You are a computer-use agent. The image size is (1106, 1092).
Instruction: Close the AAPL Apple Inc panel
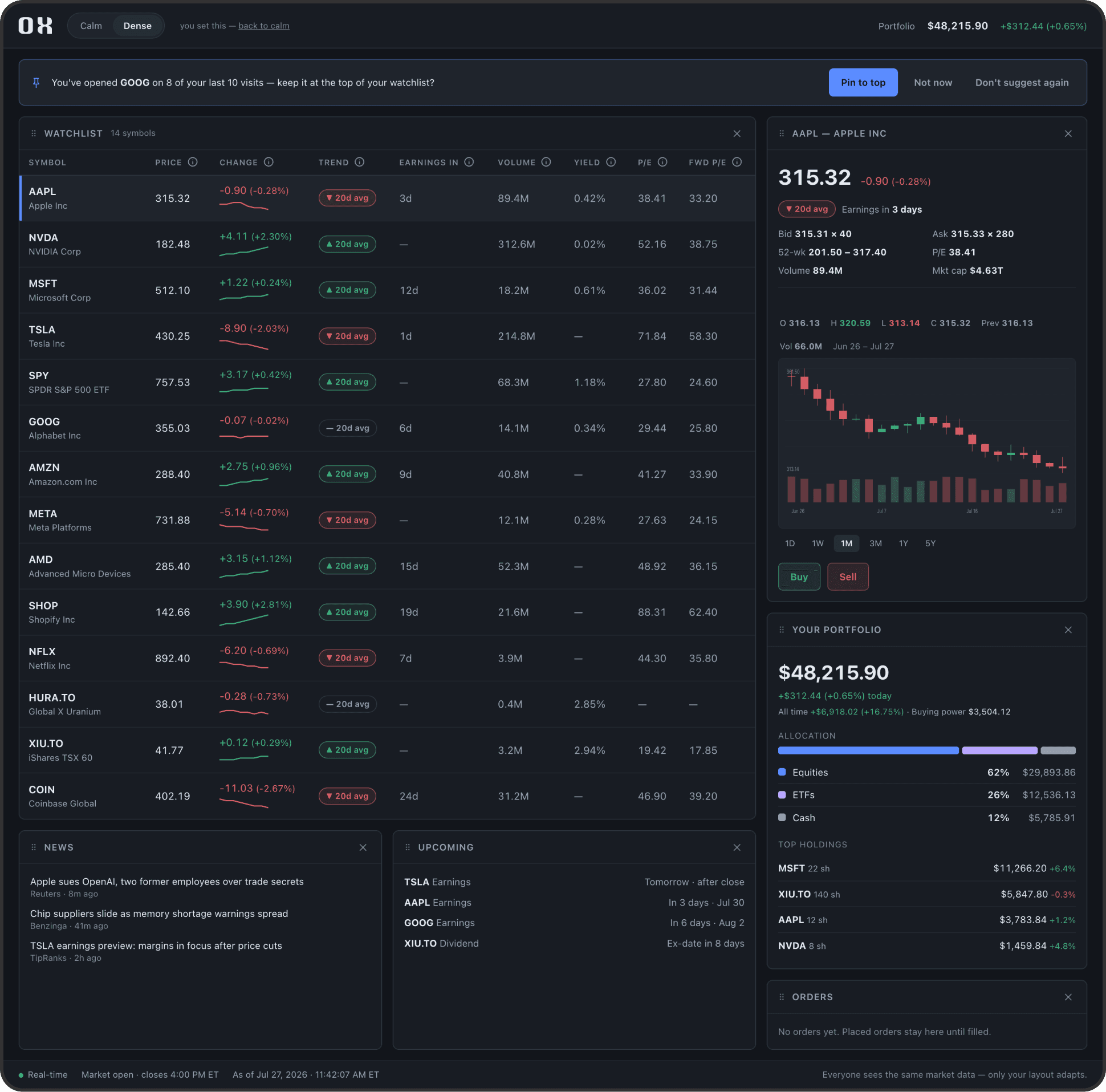click(x=1068, y=133)
